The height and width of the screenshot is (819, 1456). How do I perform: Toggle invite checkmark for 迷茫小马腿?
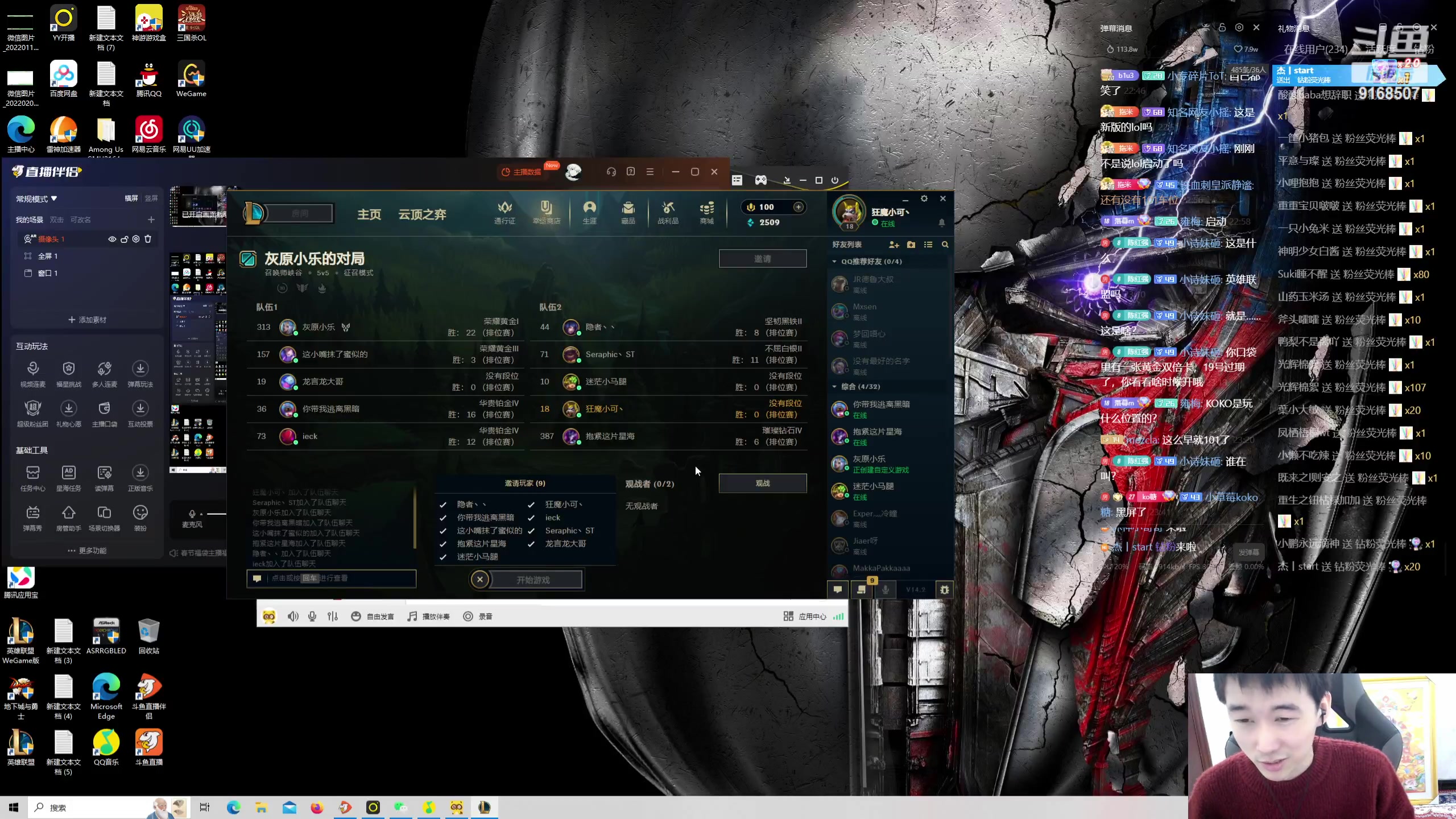click(443, 557)
